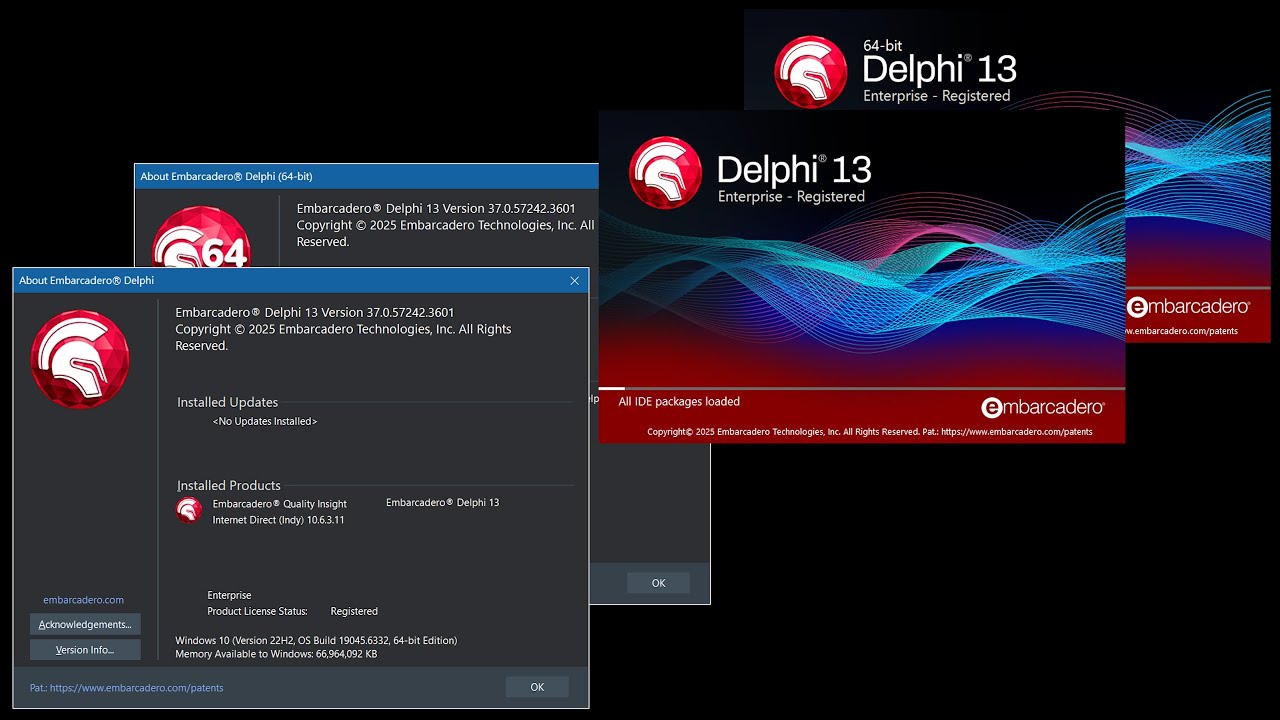Click the Delphi helmet logo in the front About dialog
The width and height of the screenshot is (1280, 720).
pos(80,359)
